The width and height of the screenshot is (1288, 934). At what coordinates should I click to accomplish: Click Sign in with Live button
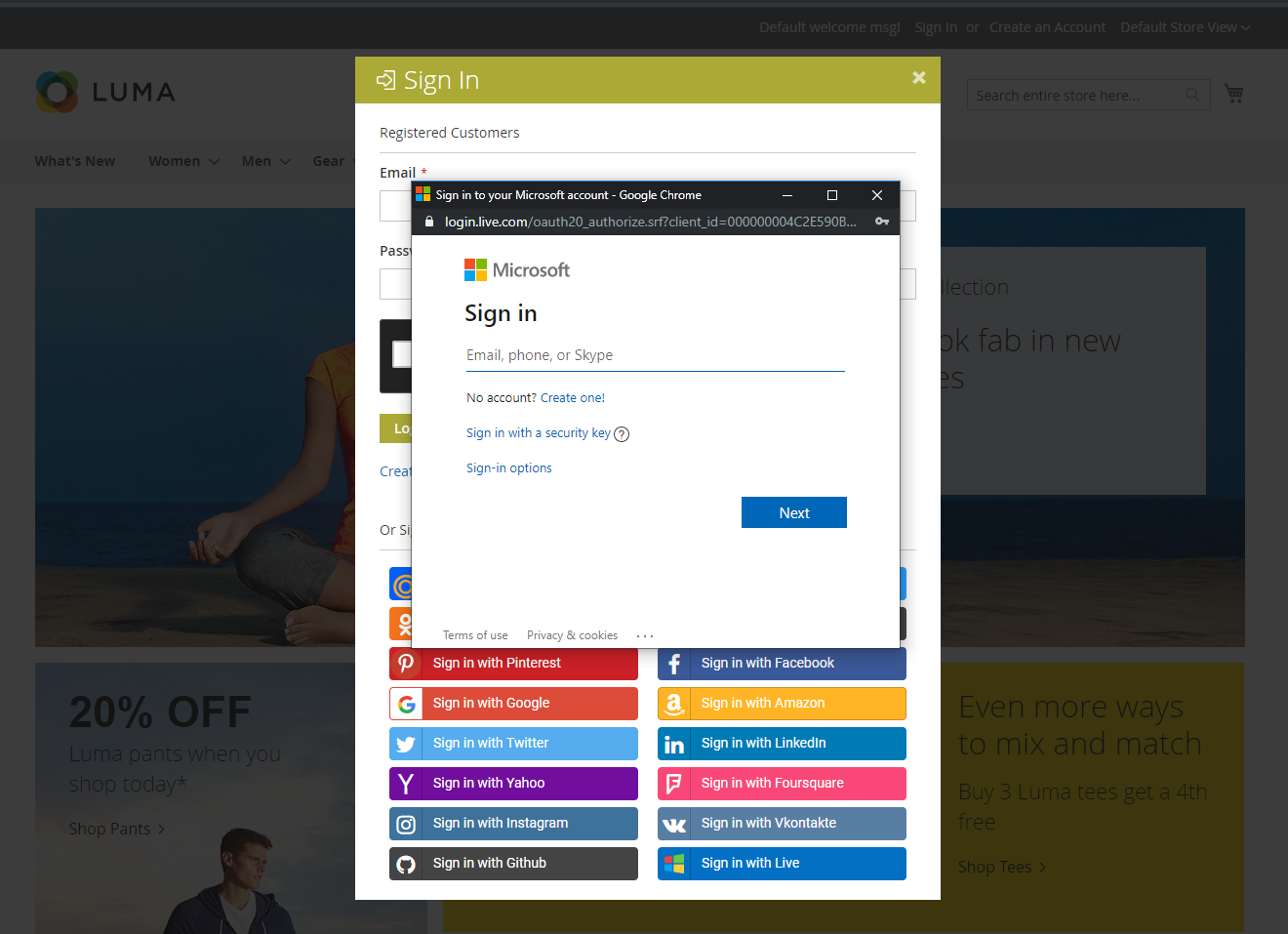tap(782, 864)
